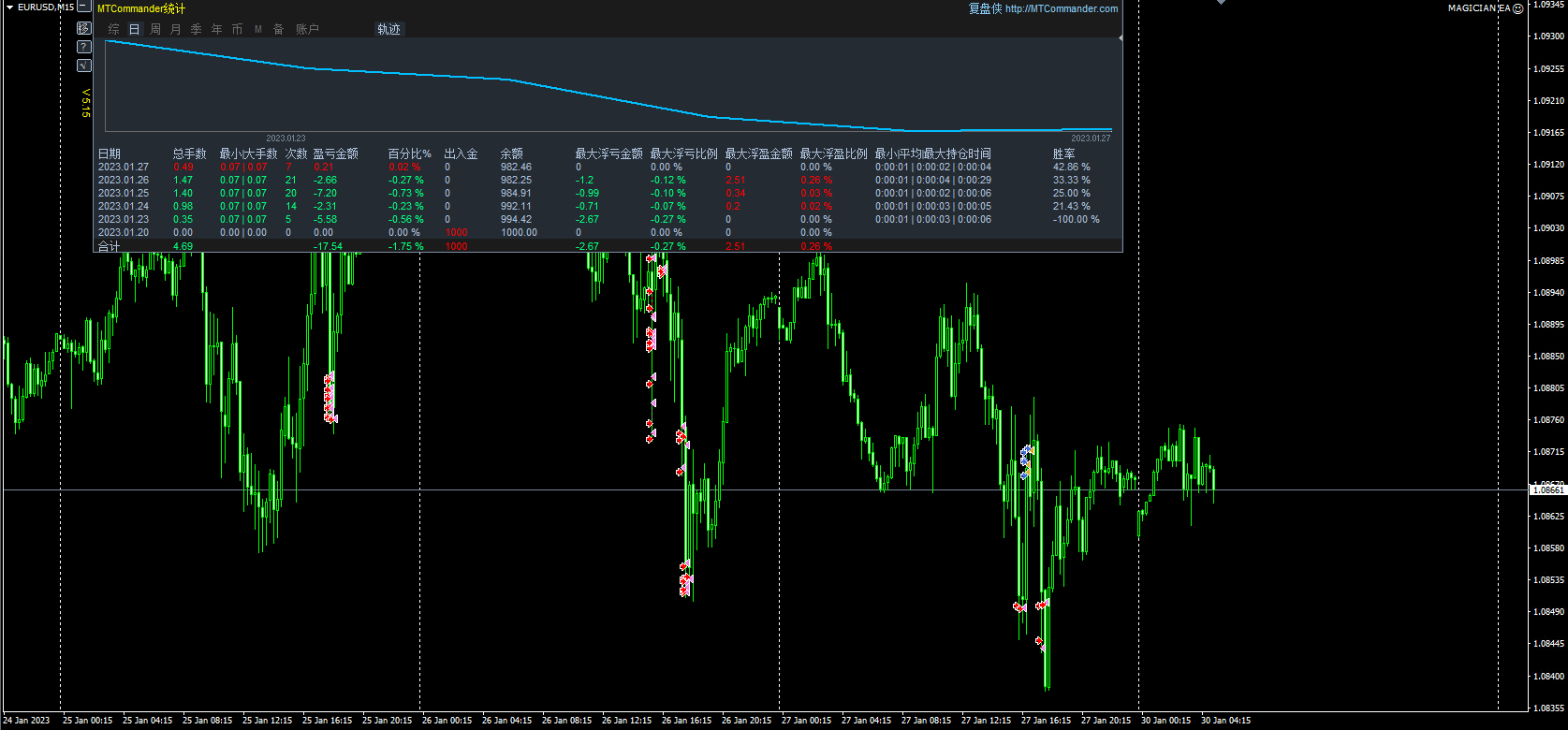Click the 胜率 win rate column header
Viewport: 1568px width, 730px height.
[1064, 153]
